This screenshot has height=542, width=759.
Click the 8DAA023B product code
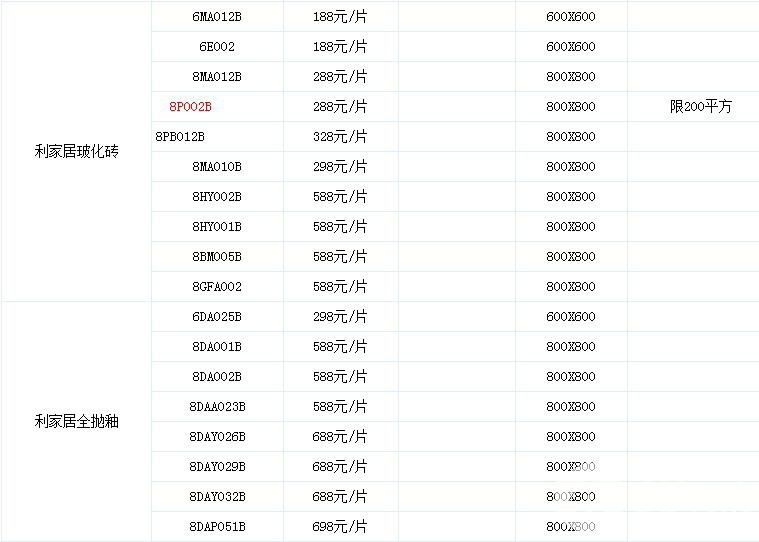point(217,407)
